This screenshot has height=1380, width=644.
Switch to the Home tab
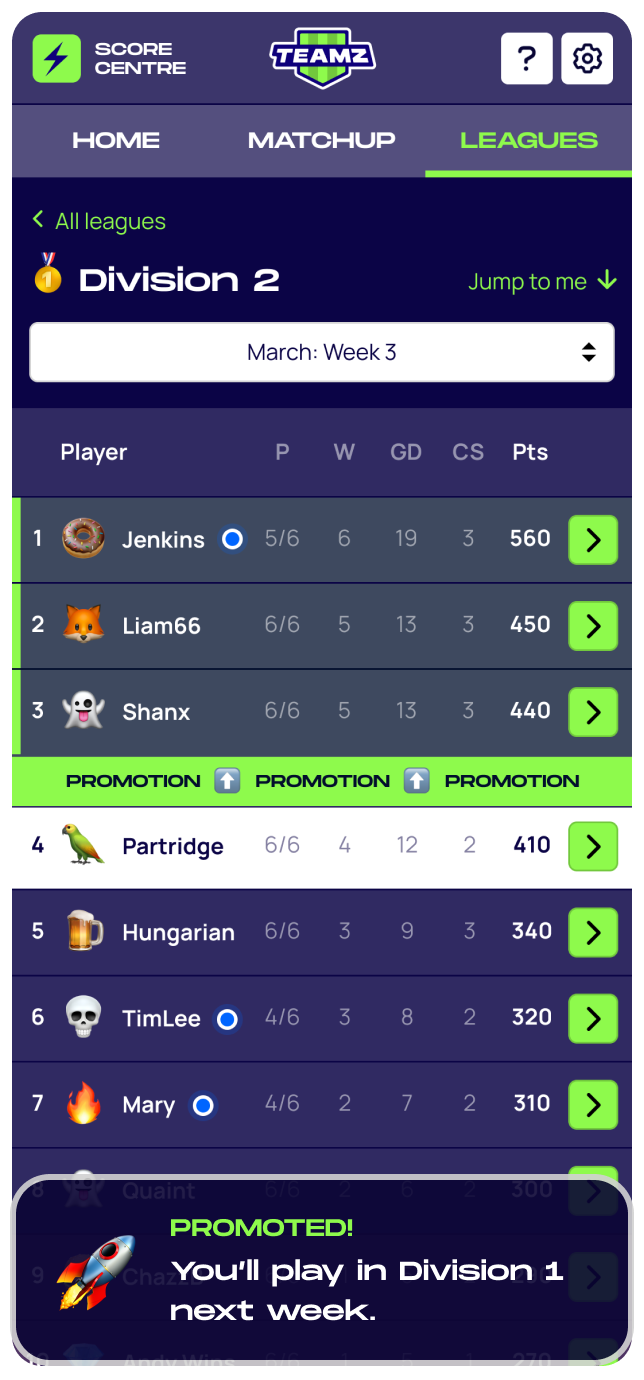116,141
